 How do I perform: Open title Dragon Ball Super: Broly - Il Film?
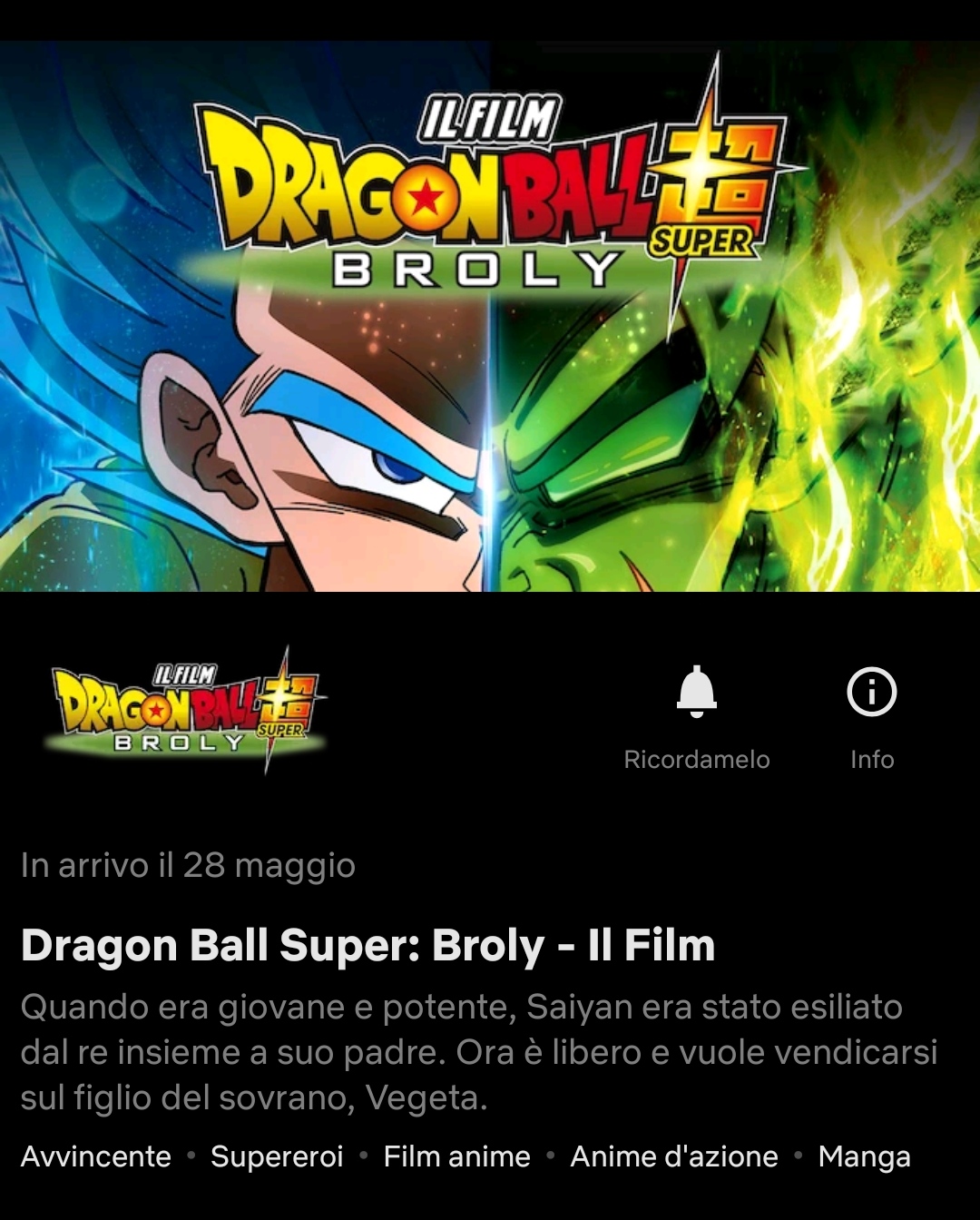[x=368, y=945]
